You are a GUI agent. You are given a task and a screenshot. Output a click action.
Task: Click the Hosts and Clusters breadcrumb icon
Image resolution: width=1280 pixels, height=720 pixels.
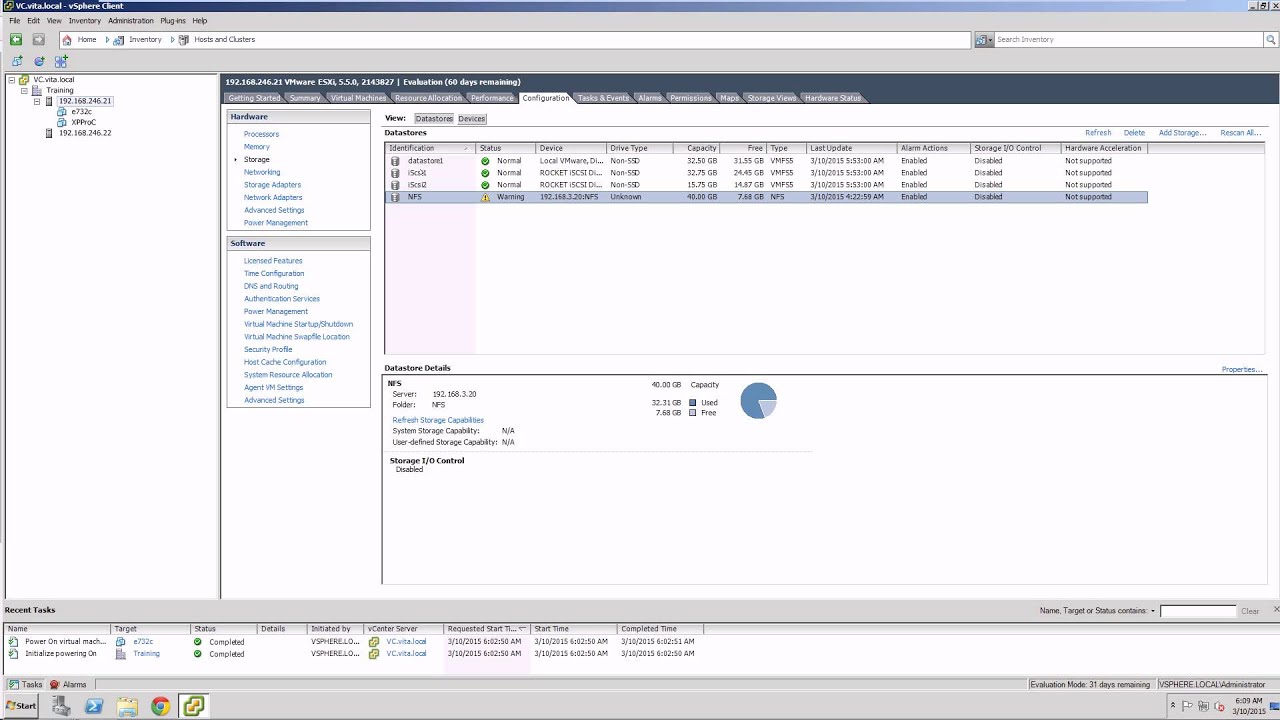coord(184,40)
